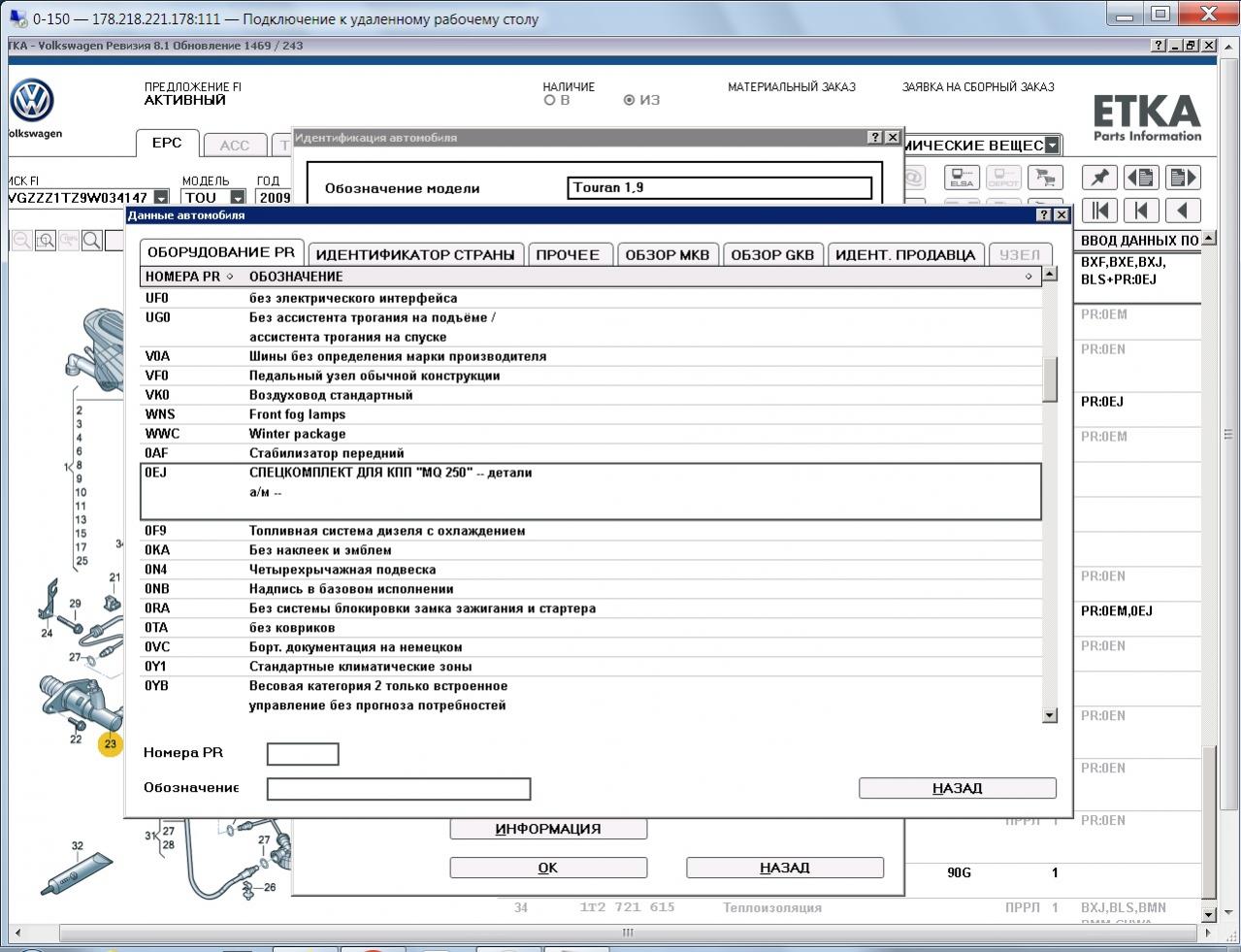Viewport: 1241px width, 952px height.
Task: Select the 0F9 Топливная система дизеля row
Action: 591,531
